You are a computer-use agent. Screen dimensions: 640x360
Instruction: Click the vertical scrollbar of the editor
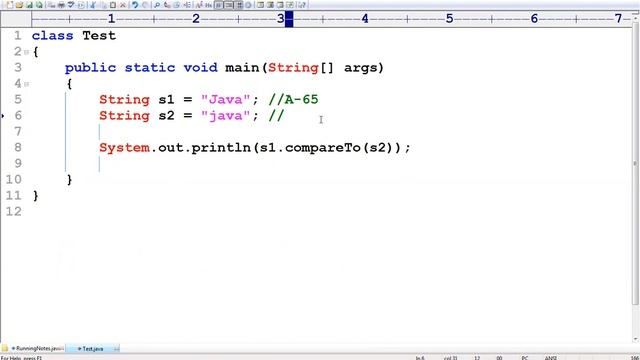point(635,163)
